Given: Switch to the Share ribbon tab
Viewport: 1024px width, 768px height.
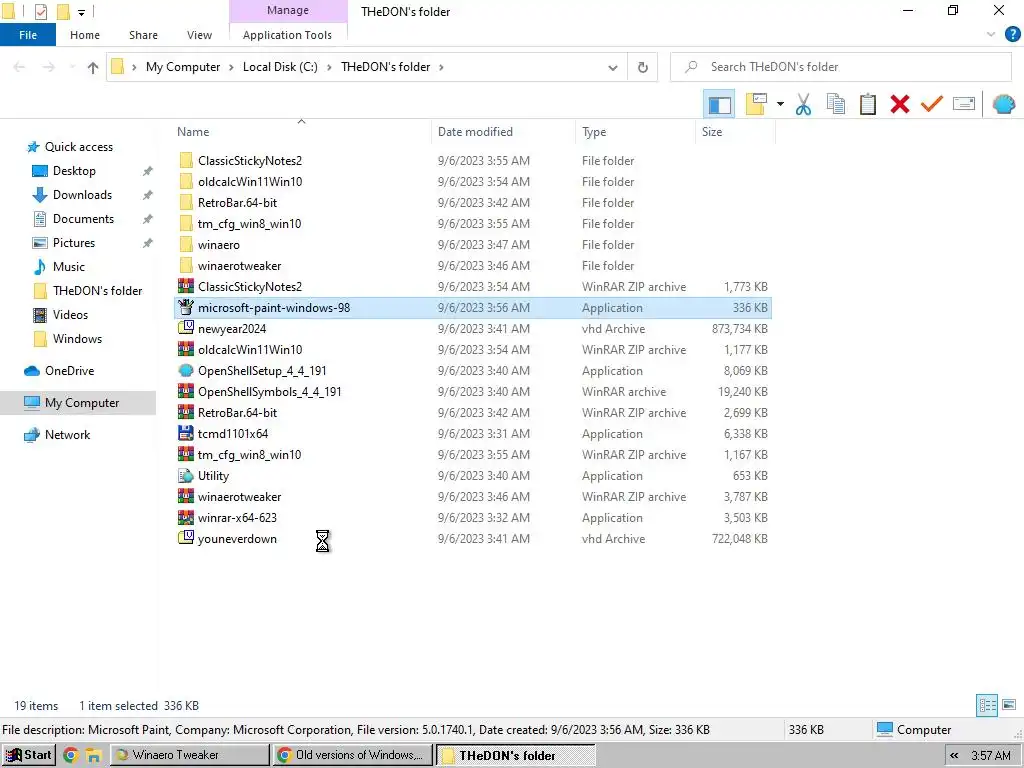Looking at the screenshot, I should point(143,35).
